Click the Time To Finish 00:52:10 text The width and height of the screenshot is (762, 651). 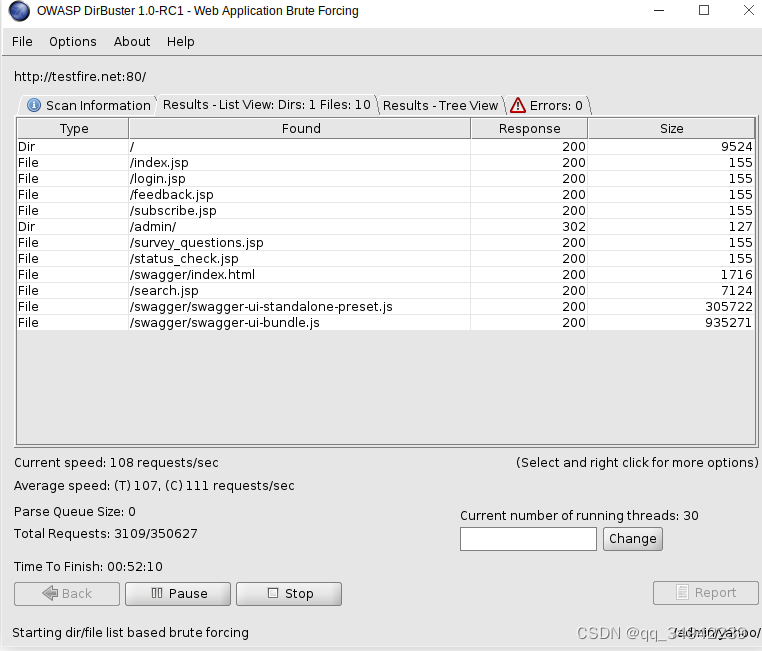click(x=88, y=567)
